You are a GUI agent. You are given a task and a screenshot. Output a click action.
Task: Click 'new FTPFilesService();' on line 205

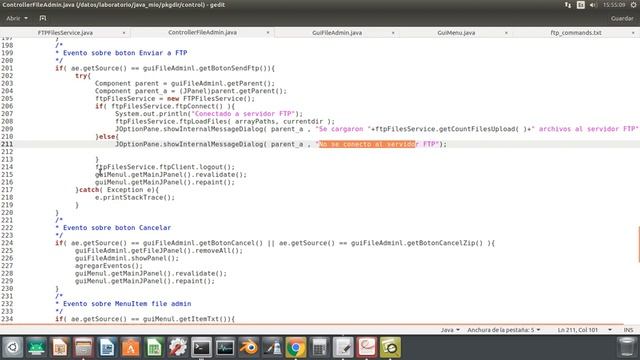[211, 98]
